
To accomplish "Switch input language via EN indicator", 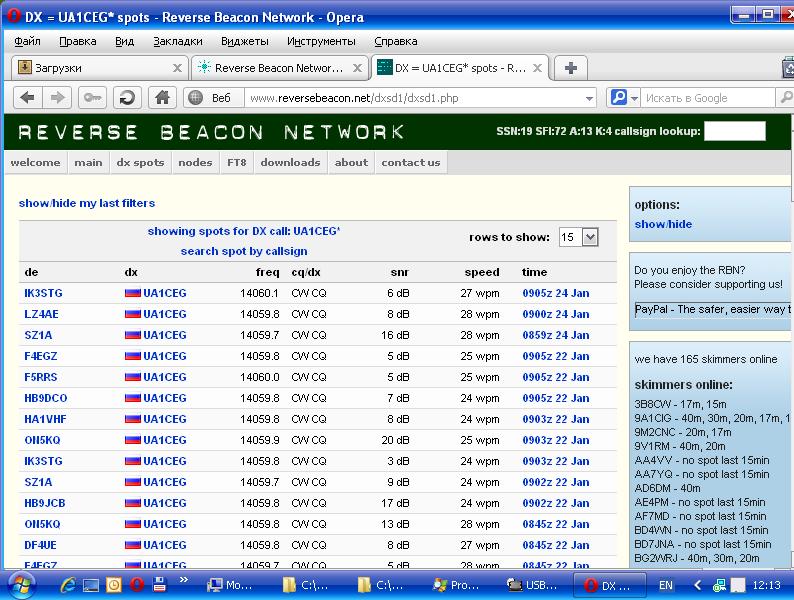I will 666,586.
